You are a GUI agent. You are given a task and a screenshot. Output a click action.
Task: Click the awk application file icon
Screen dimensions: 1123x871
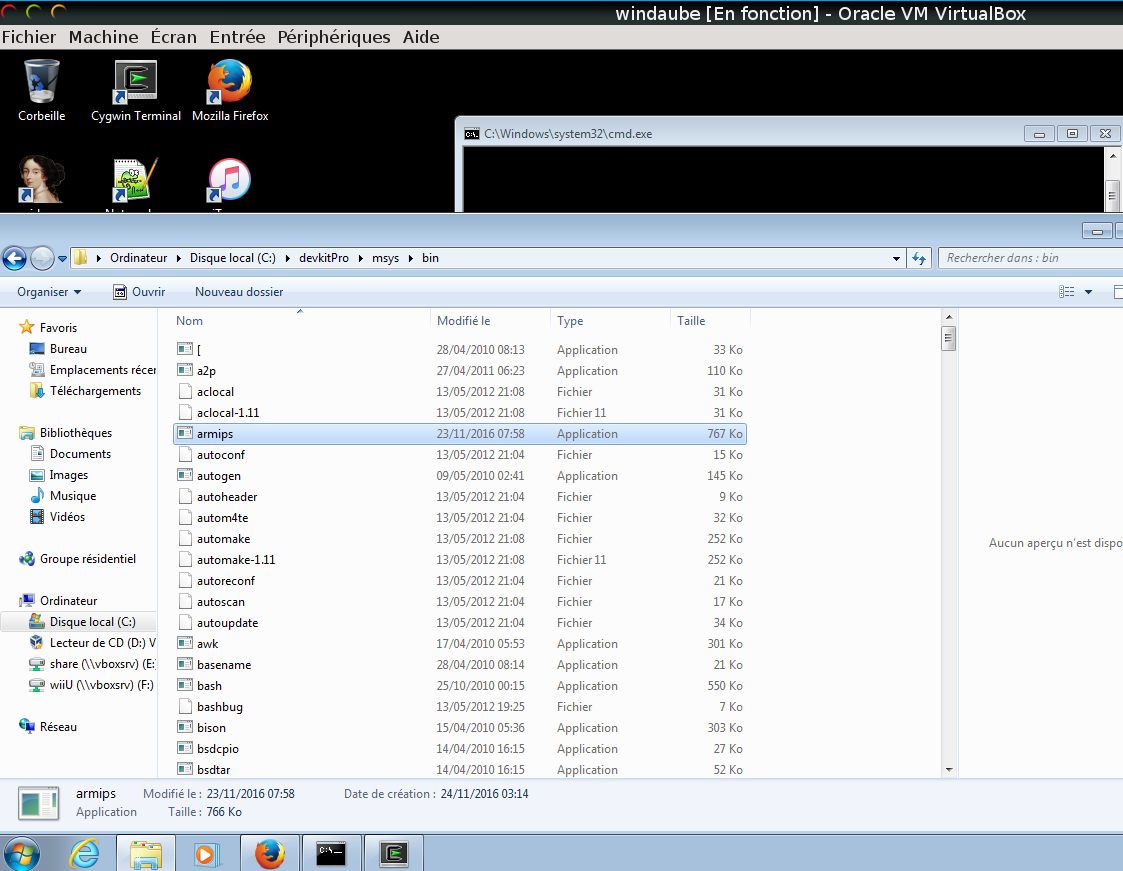(x=185, y=643)
